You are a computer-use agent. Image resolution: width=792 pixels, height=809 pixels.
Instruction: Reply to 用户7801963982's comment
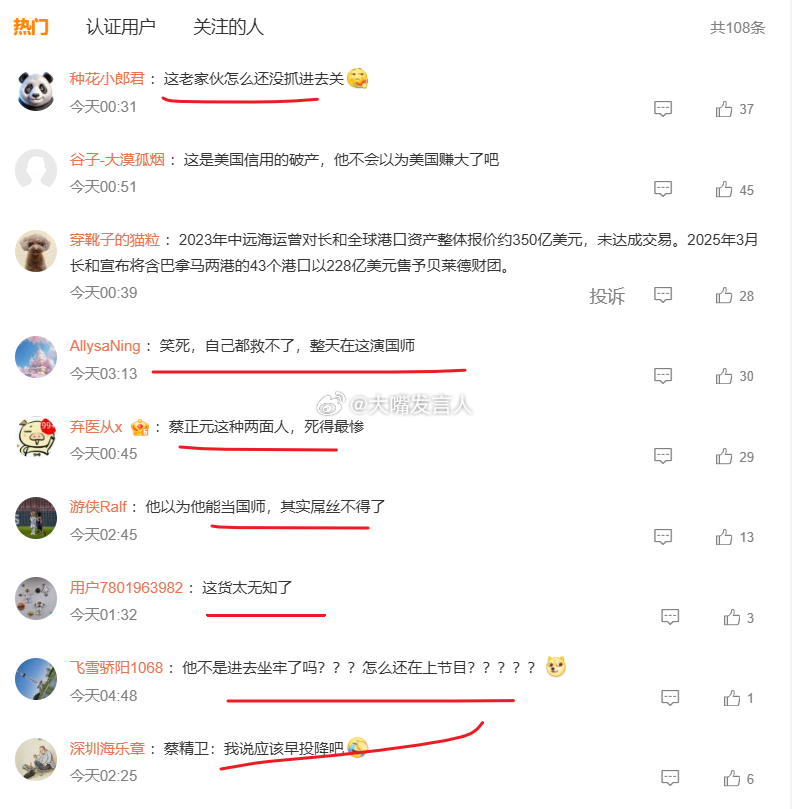670,617
